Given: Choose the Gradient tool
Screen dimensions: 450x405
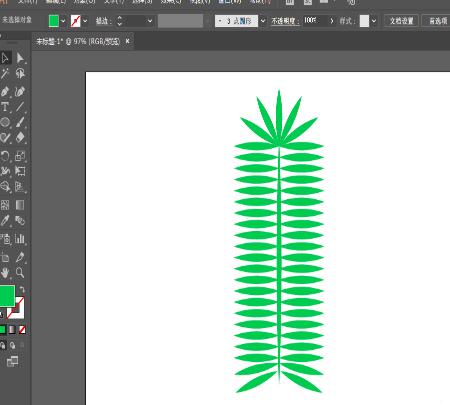Looking at the screenshot, I should (x=20, y=205).
